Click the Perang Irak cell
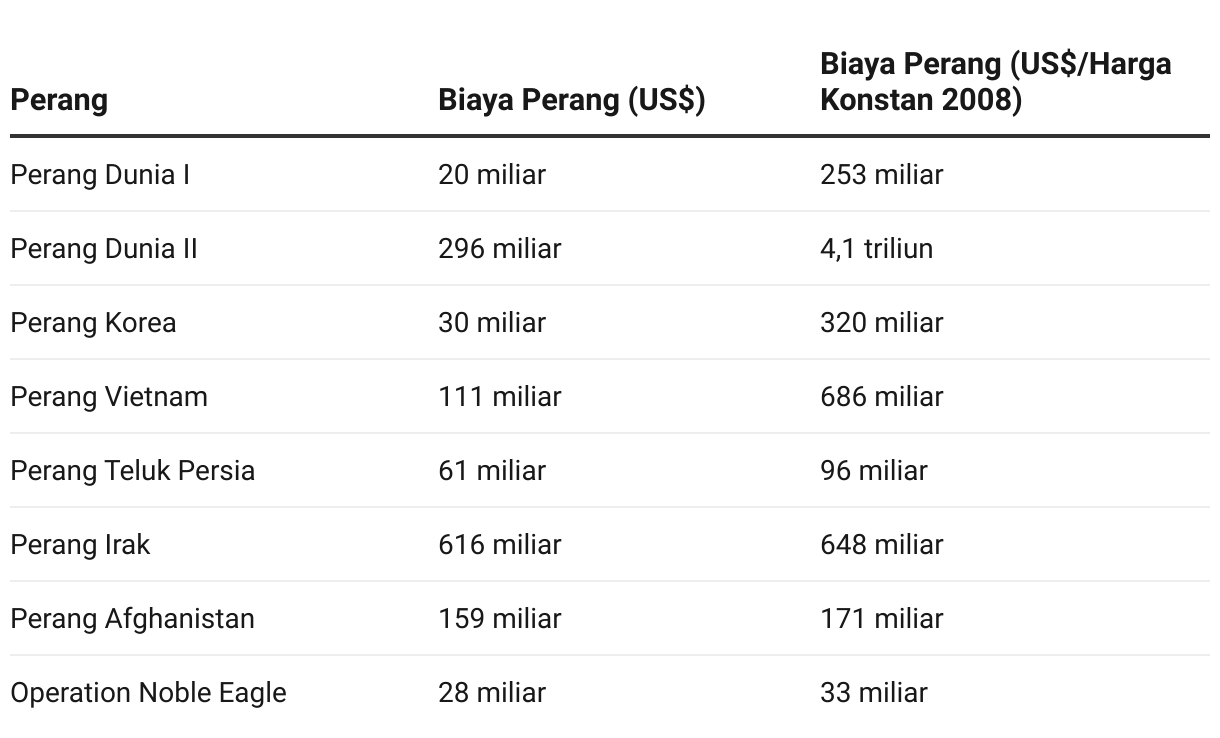The image size is (1220, 738). (x=80, y=545)
